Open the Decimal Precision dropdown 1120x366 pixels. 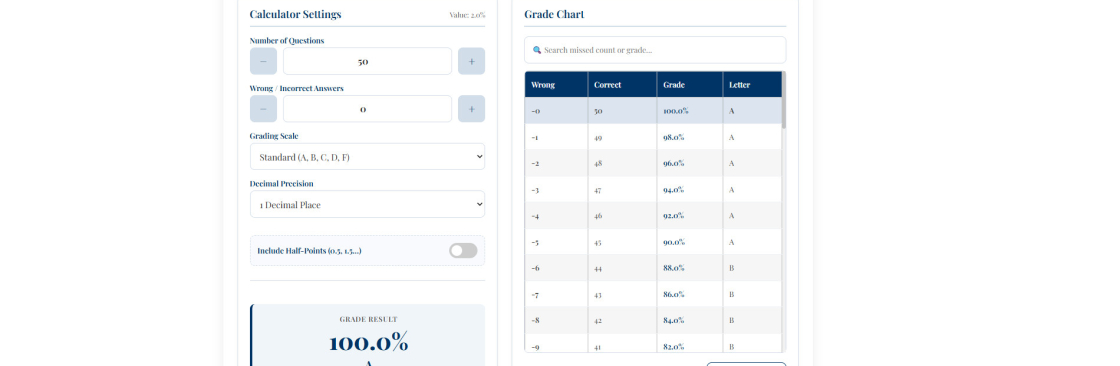(x=367, y=204)
